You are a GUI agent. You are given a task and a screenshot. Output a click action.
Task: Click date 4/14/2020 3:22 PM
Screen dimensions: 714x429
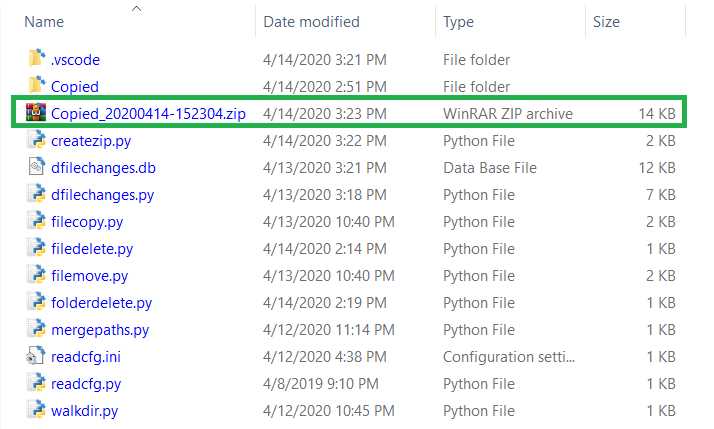pos(325,141)
